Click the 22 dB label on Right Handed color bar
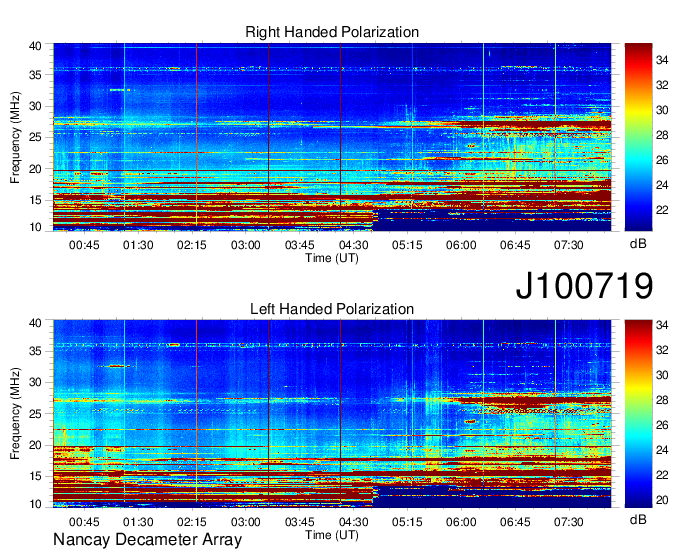Screen dimensions: 680x552 coord(662,210)
